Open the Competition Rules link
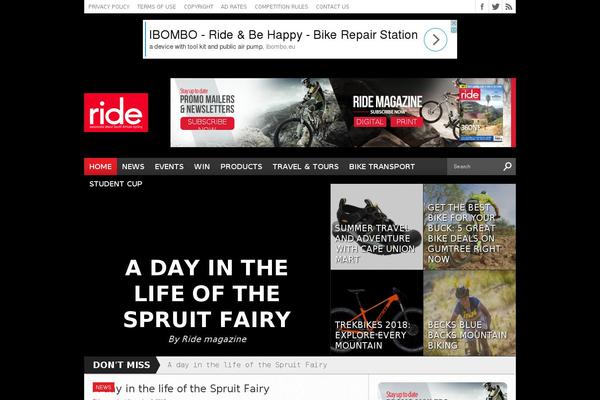The image size is (600, 400). [x=281, y=7]
